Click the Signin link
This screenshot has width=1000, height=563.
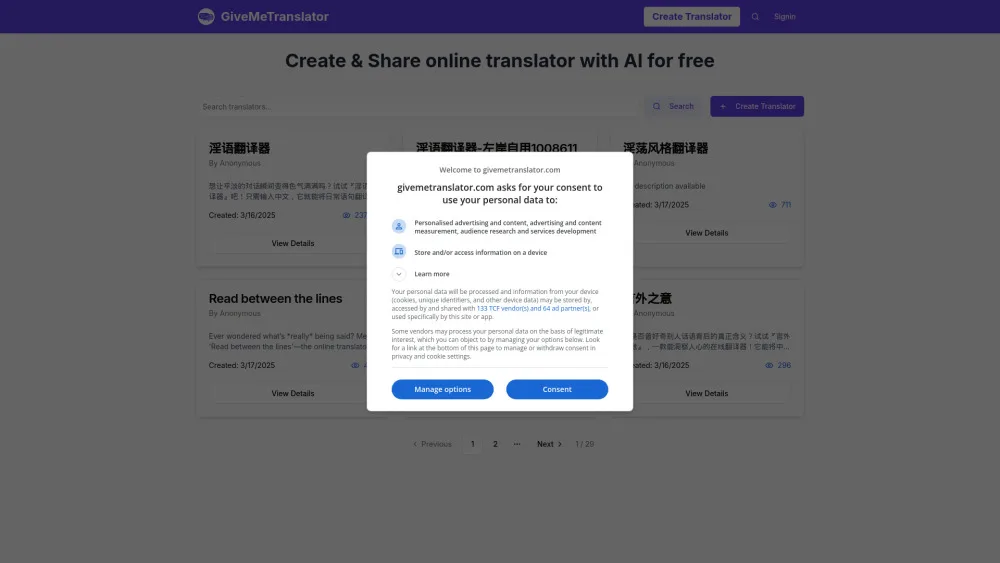coord(784,17)
